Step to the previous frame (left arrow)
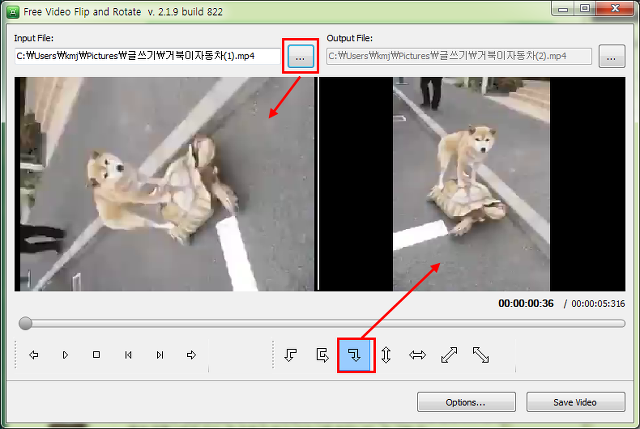The height and width of the screenshot is (429, 640). [x=33, y=355]
